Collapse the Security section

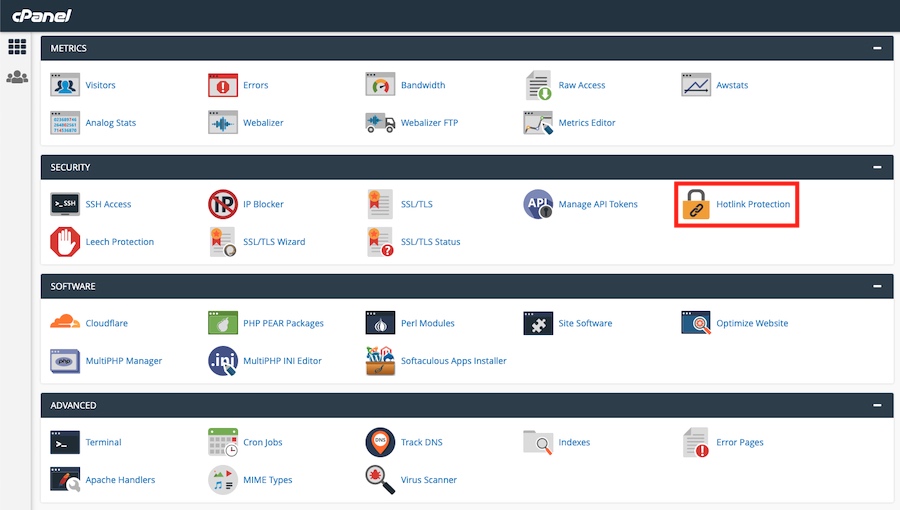coord(877,167)
